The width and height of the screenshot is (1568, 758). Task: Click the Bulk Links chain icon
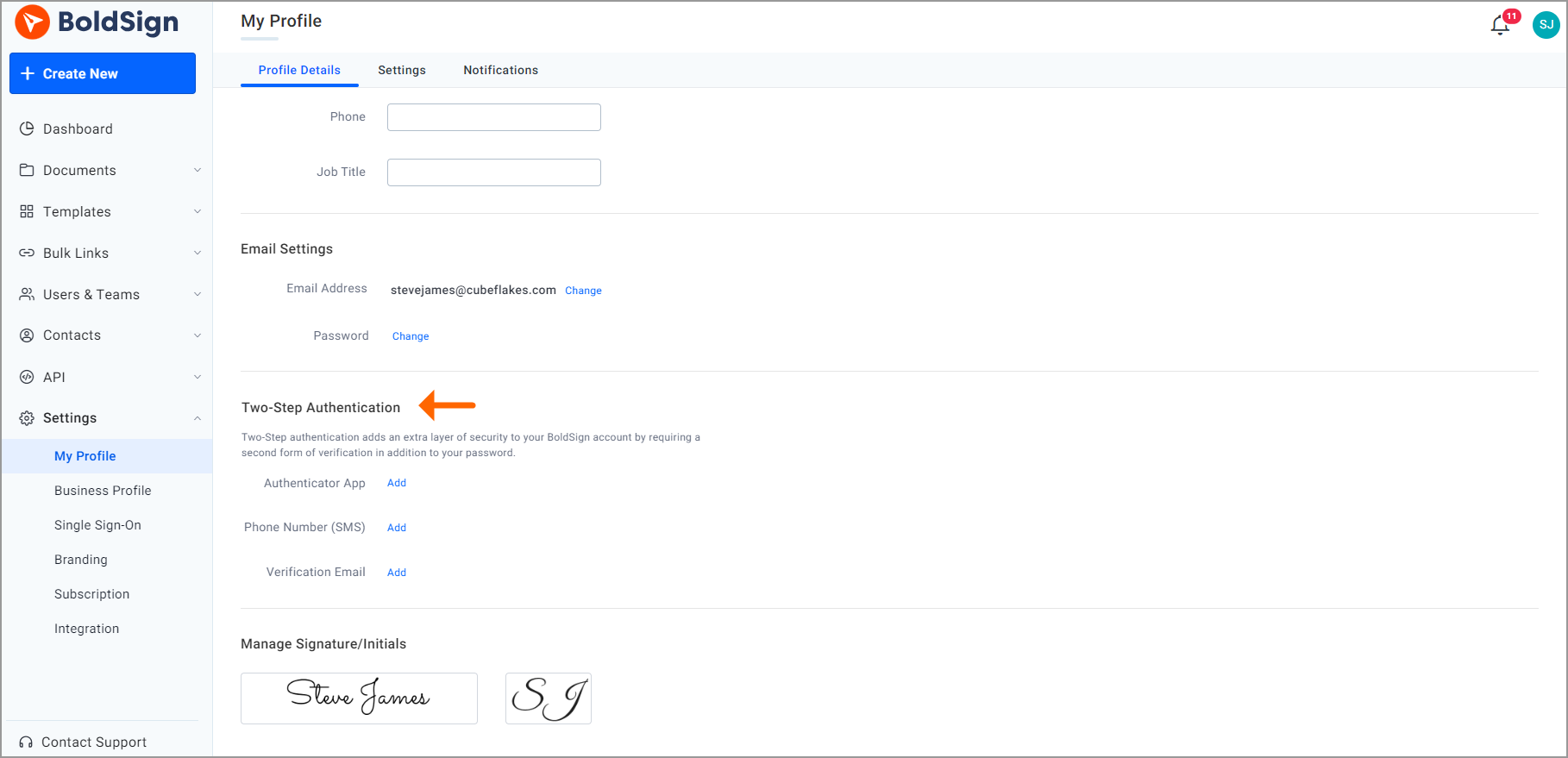(27, 253)
